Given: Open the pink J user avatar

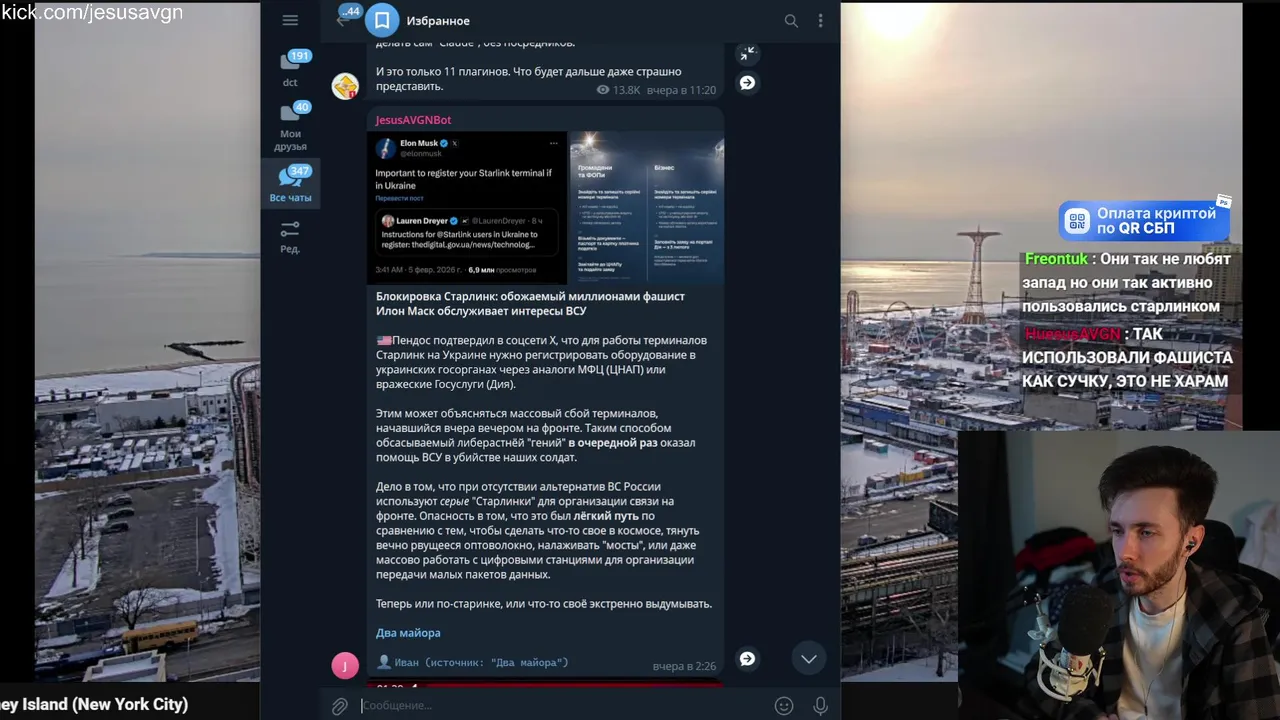Looking at the screenshot, I should [345, 665].
